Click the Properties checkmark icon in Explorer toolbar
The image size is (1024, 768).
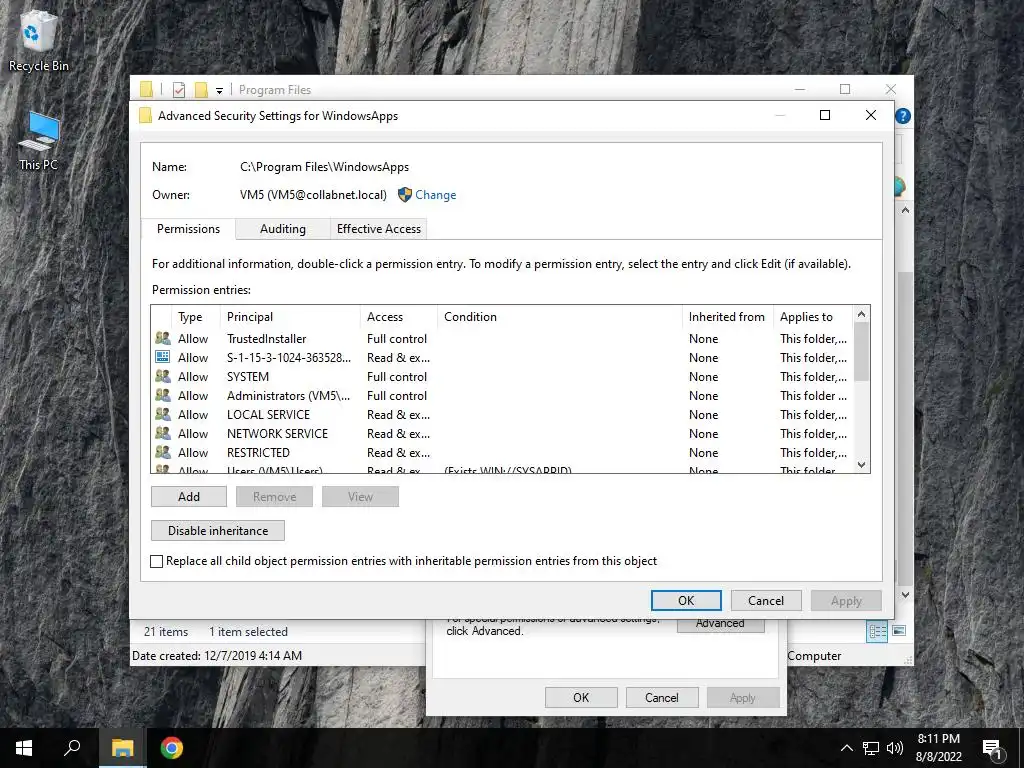point(178,89)
